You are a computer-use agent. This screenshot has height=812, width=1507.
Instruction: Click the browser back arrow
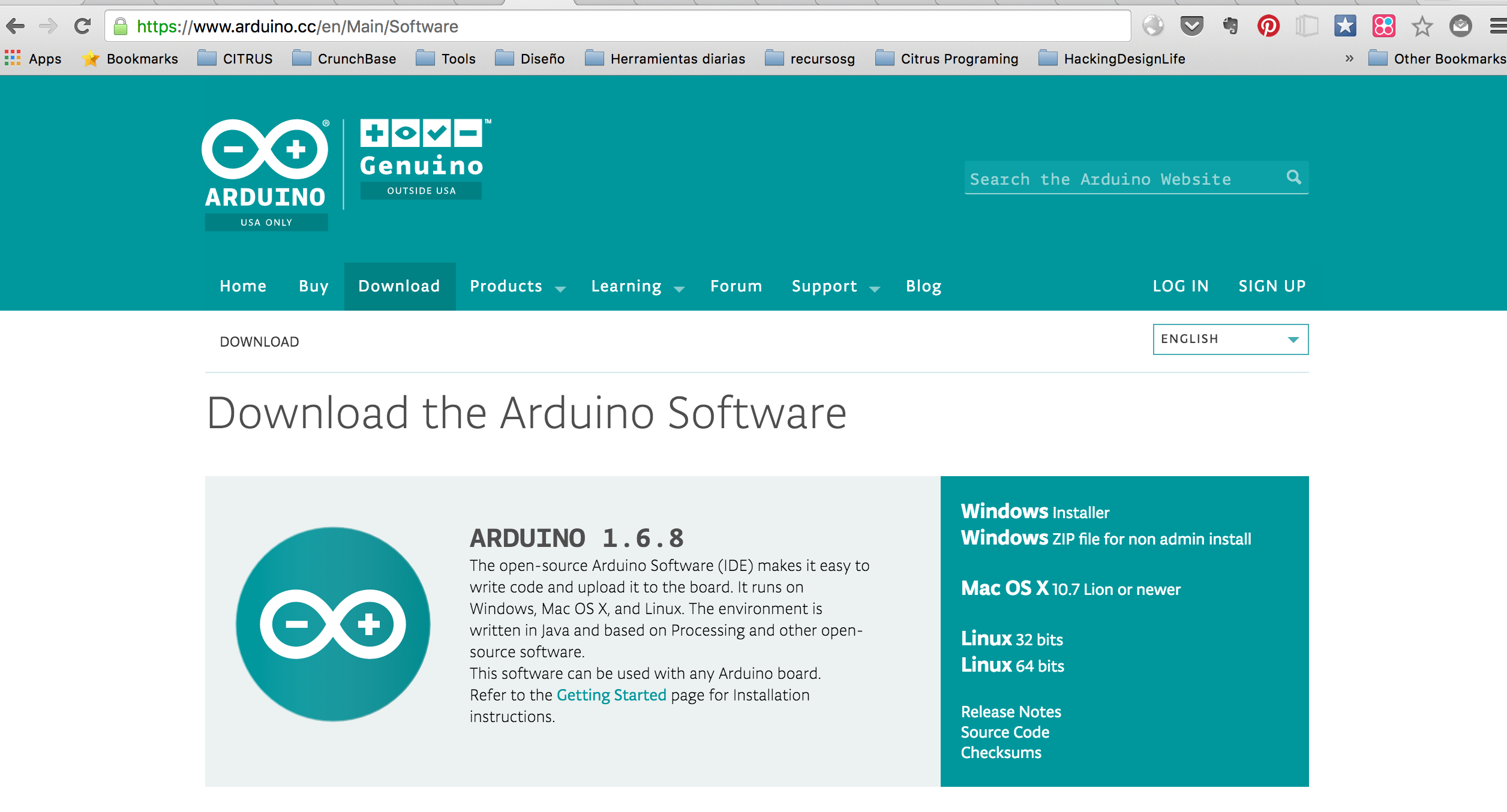pyautogui.click(x=16, y=26)
